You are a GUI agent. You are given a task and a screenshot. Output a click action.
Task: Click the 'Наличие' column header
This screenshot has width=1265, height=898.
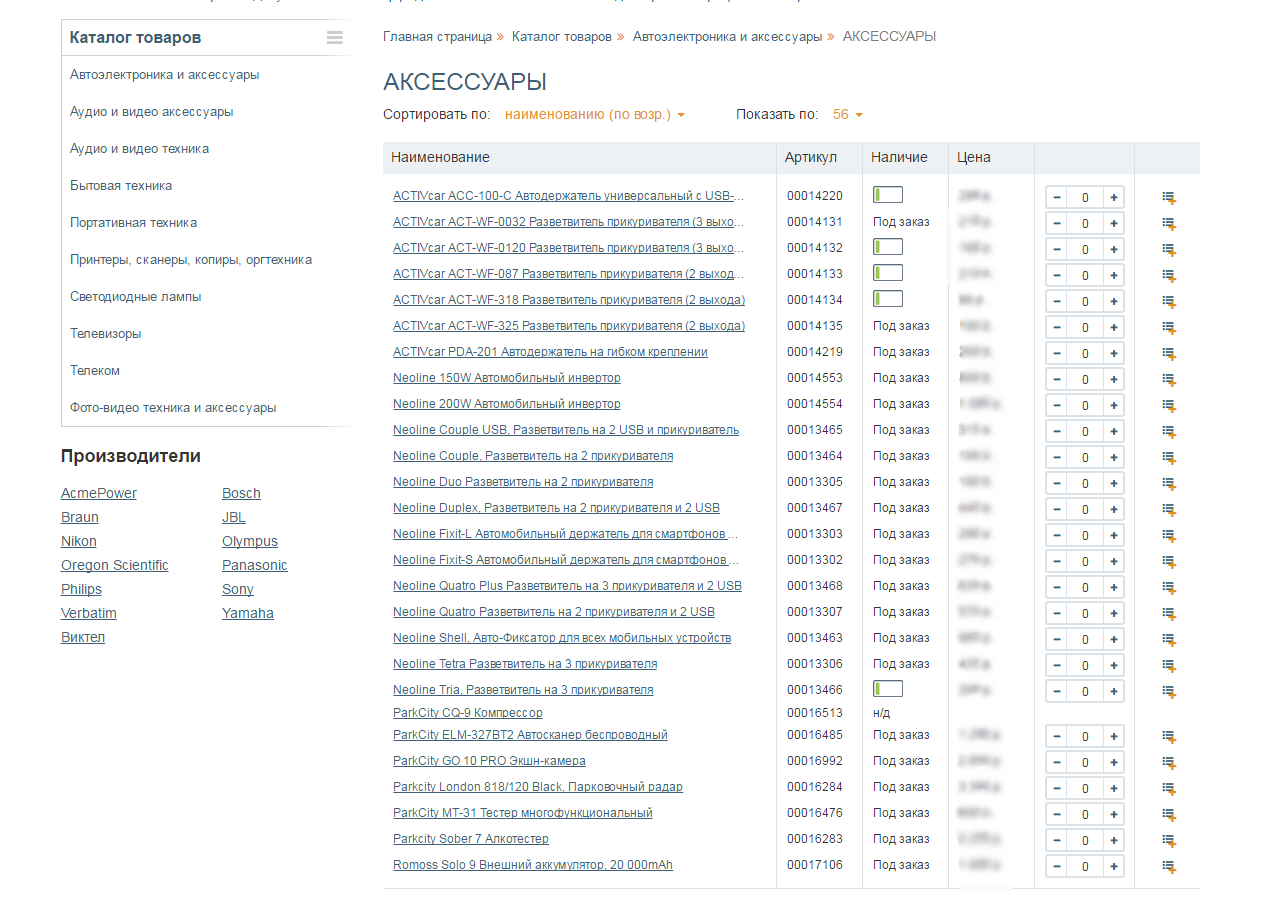[x=899, y=158]
